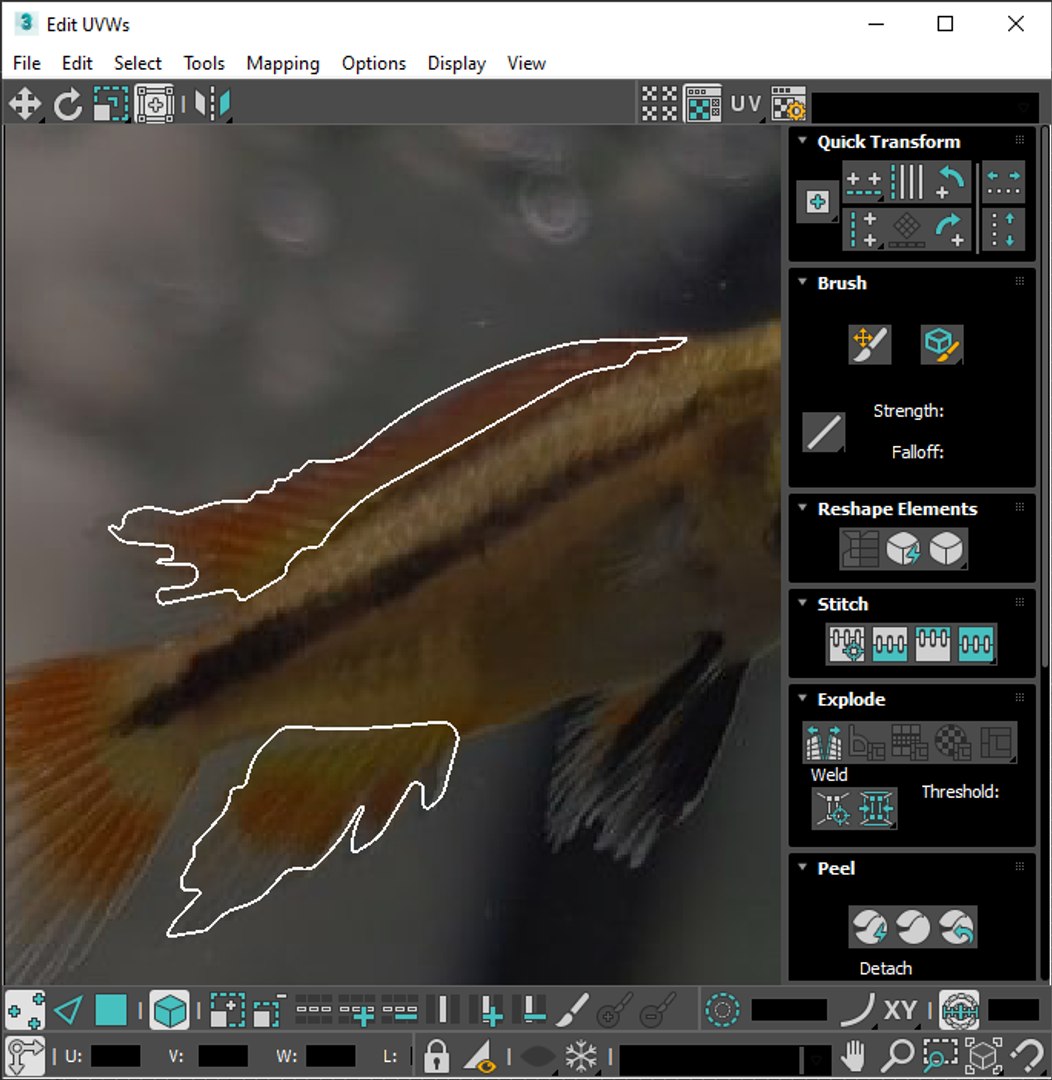Collapse the Peel rollout
The height and width of the screenshot is (1080, 1052).
(802, 866)
